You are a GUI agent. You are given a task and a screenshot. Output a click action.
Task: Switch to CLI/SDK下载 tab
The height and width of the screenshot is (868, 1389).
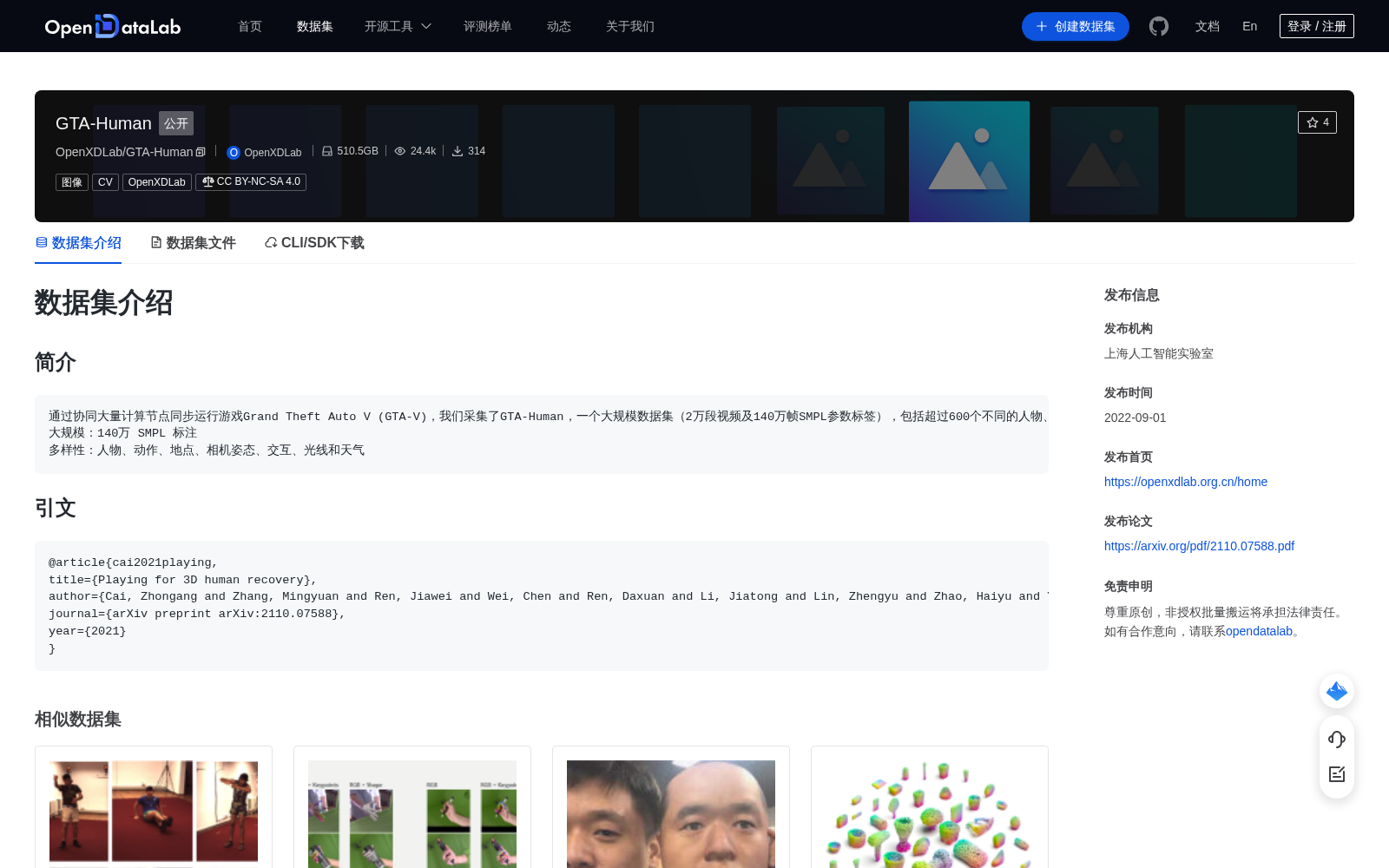(314, 243)
